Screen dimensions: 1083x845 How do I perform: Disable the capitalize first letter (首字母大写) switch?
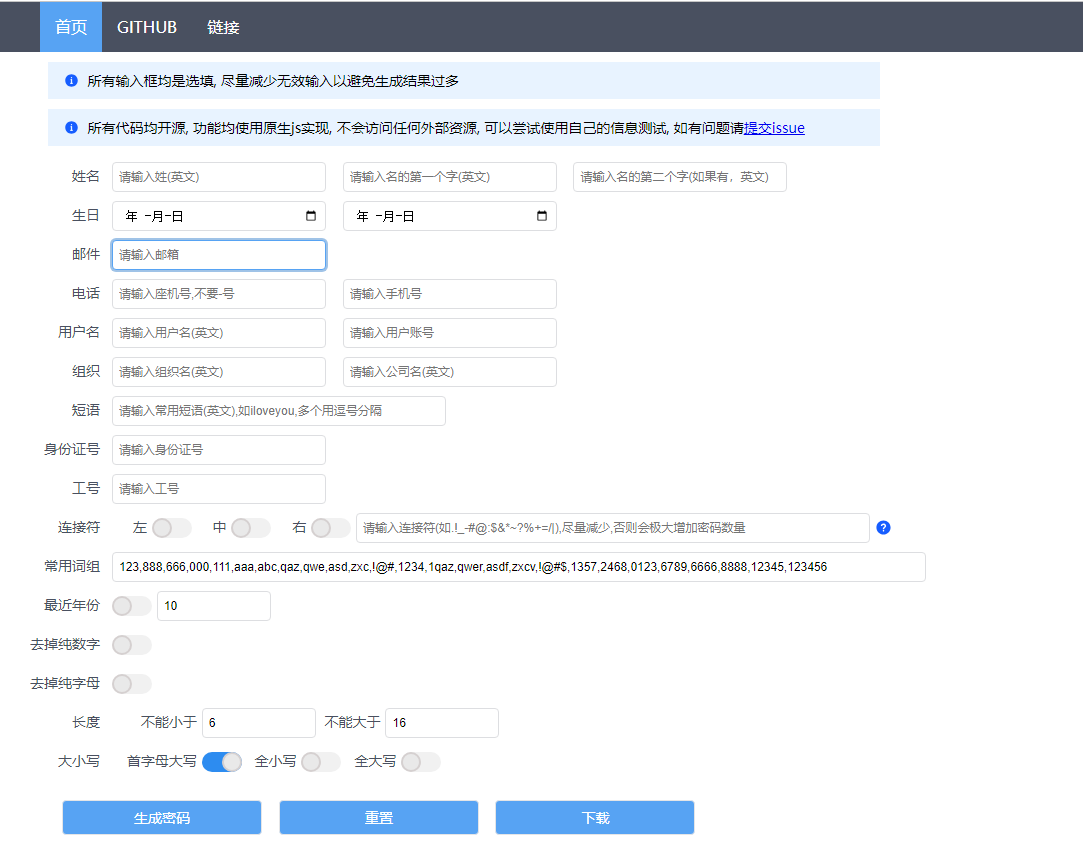click(222, 762)
